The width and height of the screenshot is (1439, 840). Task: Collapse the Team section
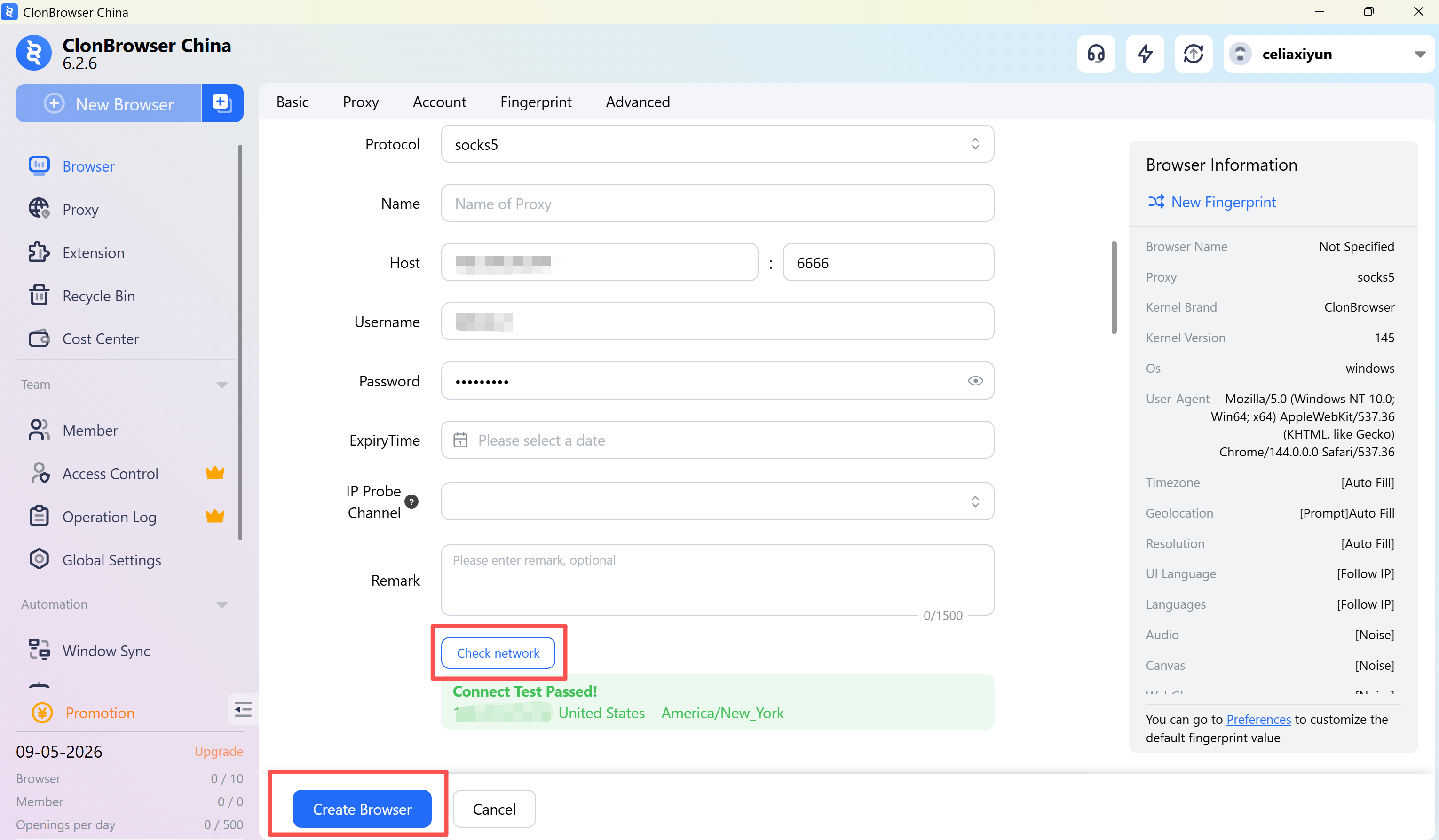(x=221, y=385)
